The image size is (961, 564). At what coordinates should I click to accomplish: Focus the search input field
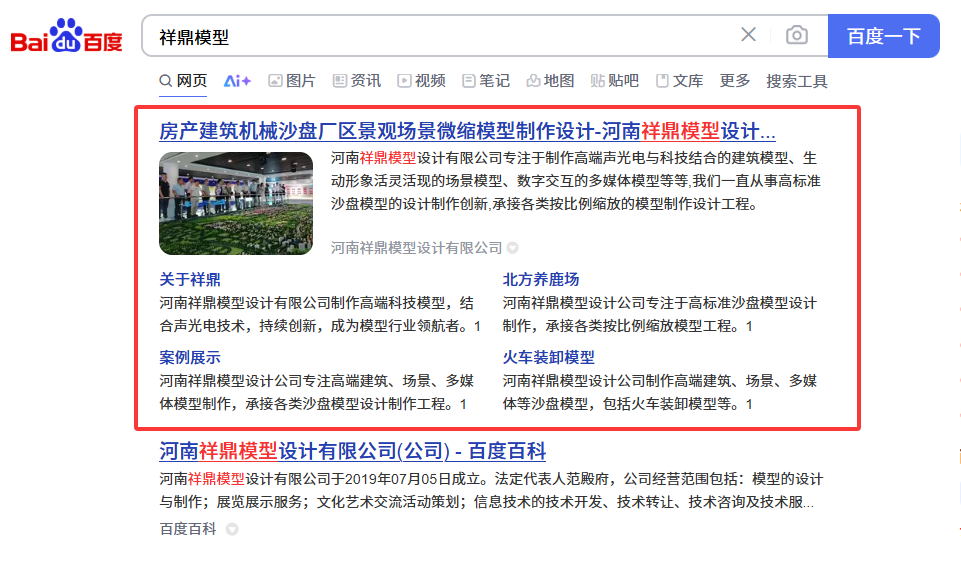(x=440, y=36)
